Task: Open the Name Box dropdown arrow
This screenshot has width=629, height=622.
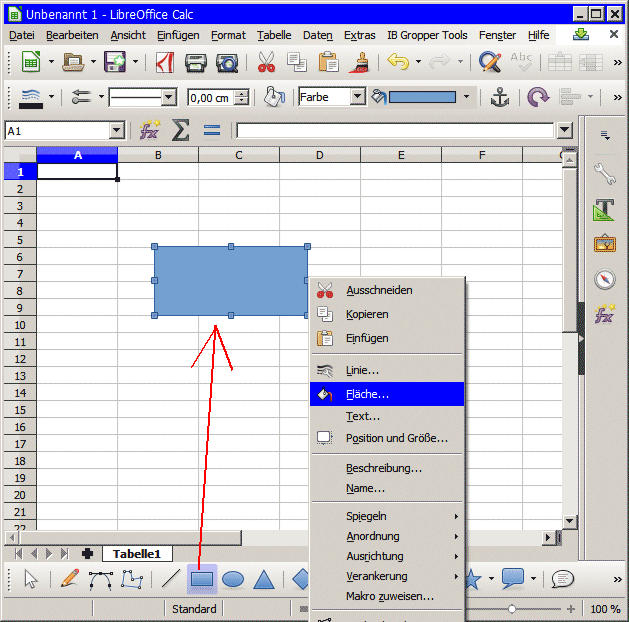Action: pos(117,130)
